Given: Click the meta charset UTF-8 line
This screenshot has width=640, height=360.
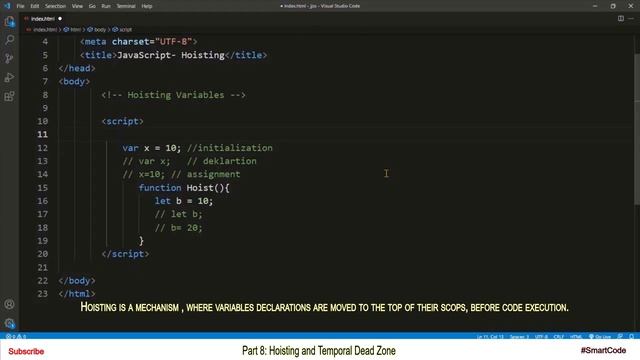Looking at the screenshot, I should point(139,42).
